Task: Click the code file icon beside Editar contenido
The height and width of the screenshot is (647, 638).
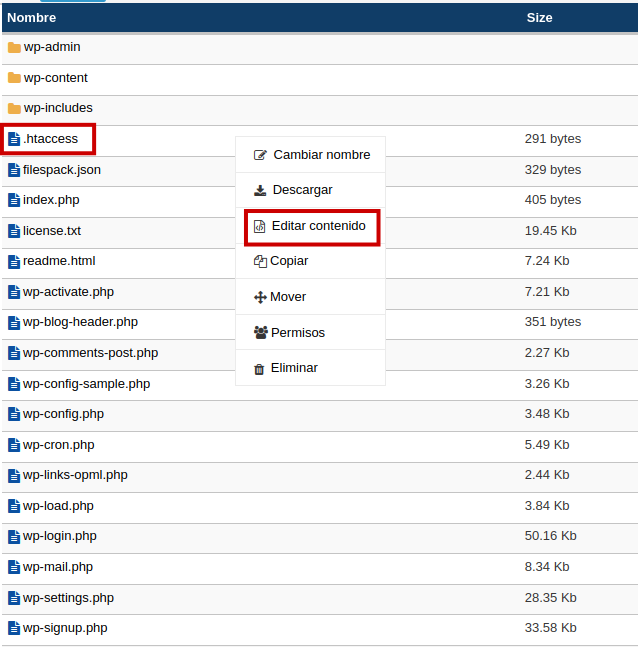Action: pos(260,227)
